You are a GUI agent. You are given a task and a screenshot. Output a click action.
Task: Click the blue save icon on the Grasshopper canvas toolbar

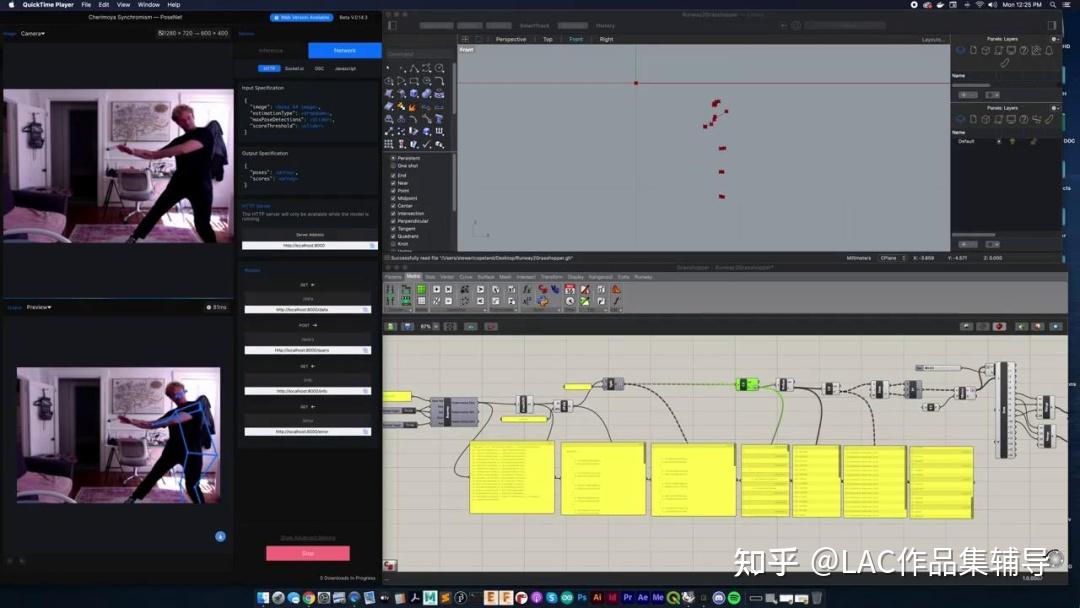coord(407,325)
